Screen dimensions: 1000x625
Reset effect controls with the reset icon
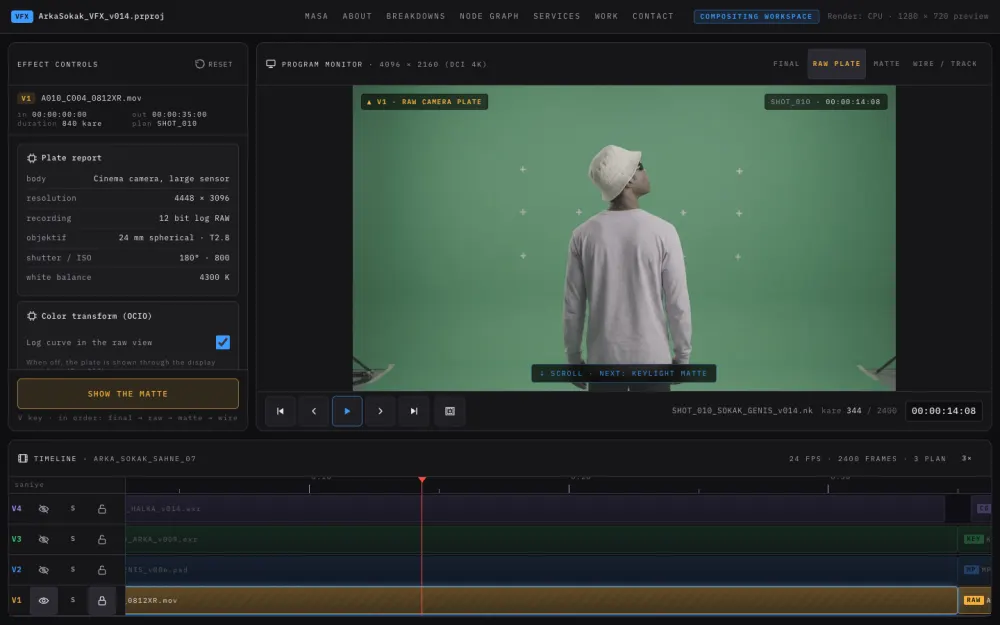[200, 64]
